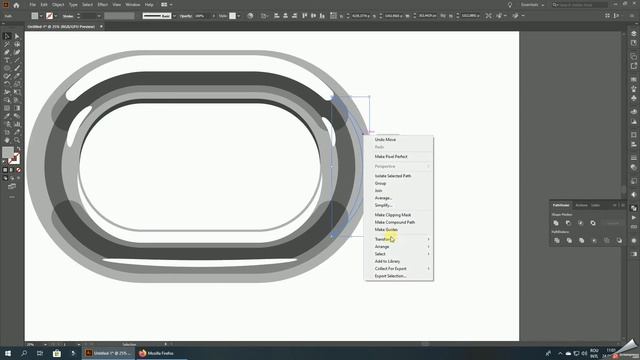The width and height of the screenshot is (640, 360).
Task: Click the search field at top right
Action: point(579,5)
